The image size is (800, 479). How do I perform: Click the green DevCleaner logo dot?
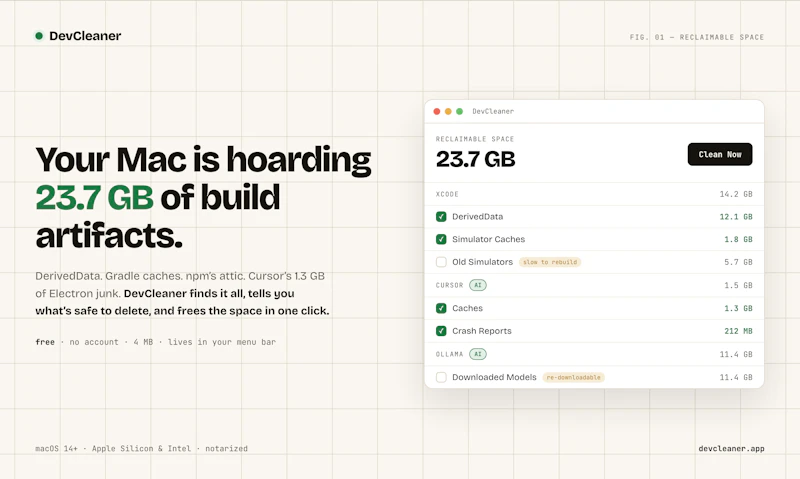click(x=39, y=36)
